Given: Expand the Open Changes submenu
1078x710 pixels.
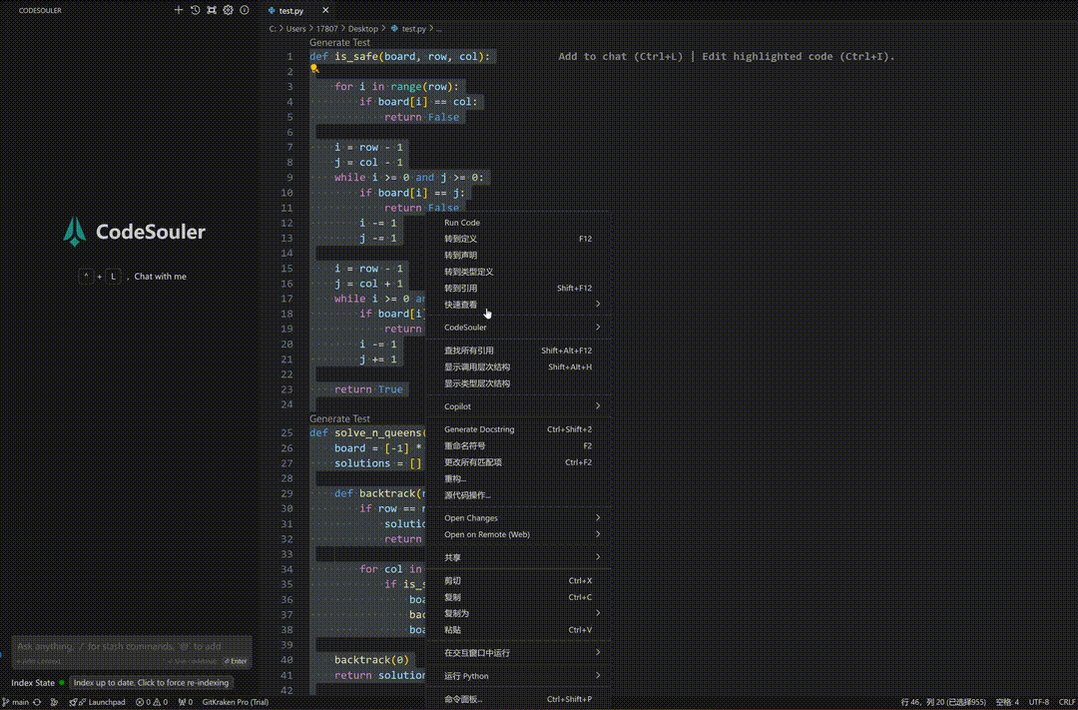Looking at the screenshot, I should pyautogui.click(x=519, y=518).
